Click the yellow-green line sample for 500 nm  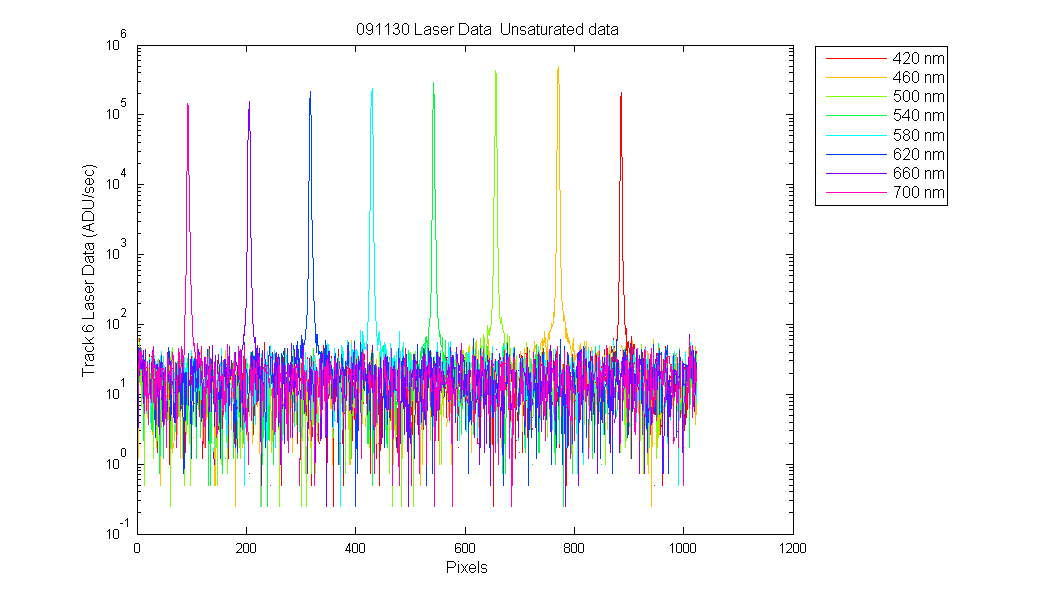point(856,96)
